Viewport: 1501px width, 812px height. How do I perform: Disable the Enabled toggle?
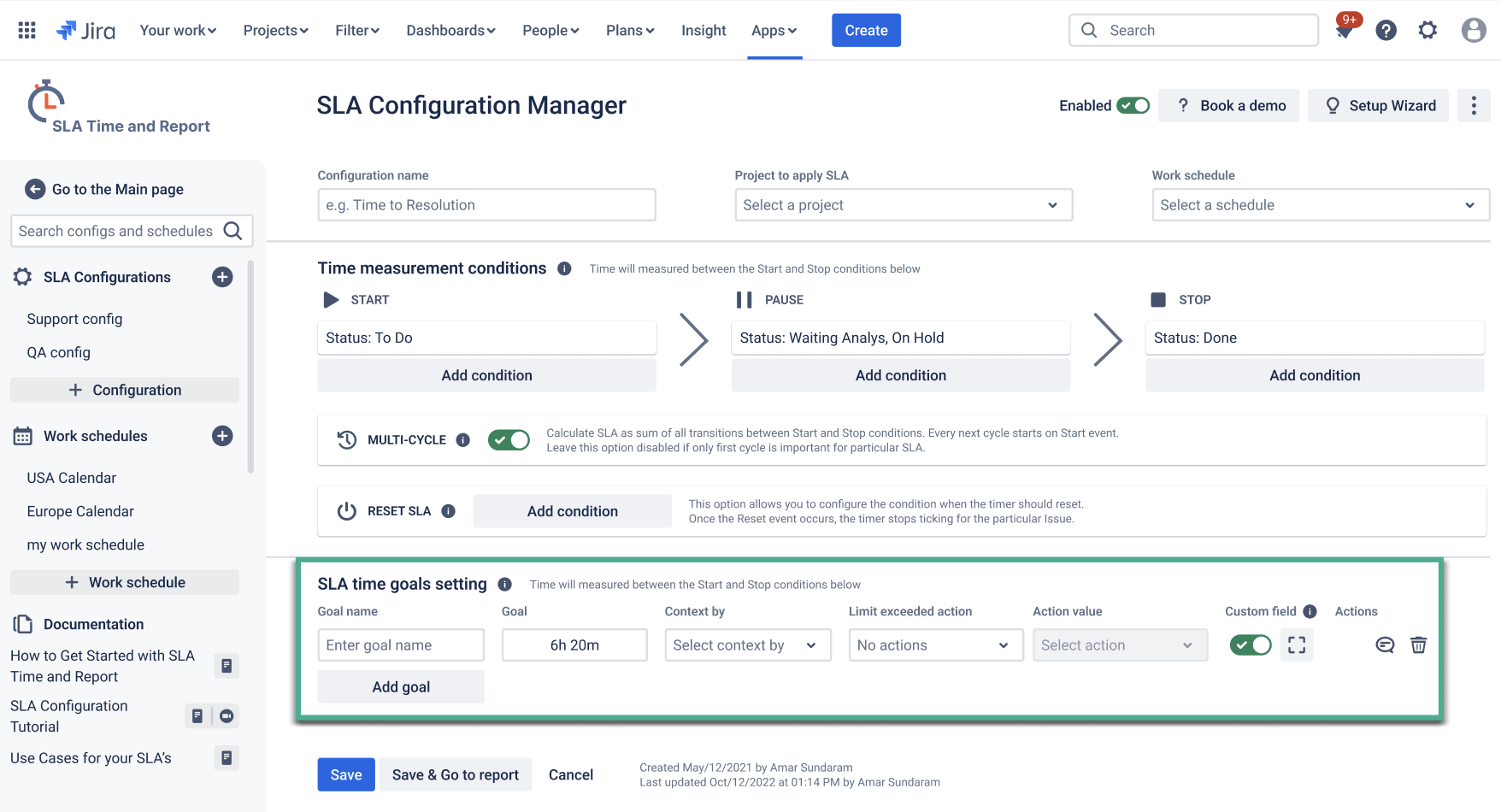click(x=1133, y=105)
